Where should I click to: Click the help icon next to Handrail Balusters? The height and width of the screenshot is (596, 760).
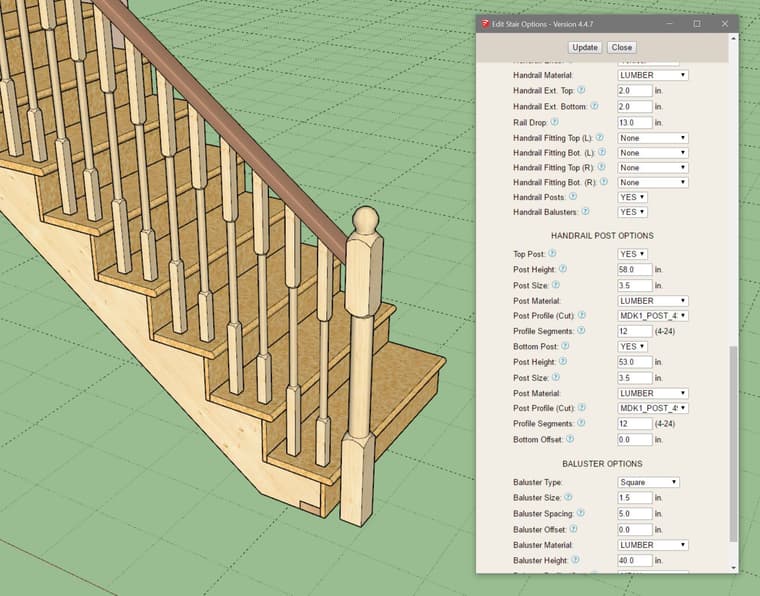(x=586, y=212)
